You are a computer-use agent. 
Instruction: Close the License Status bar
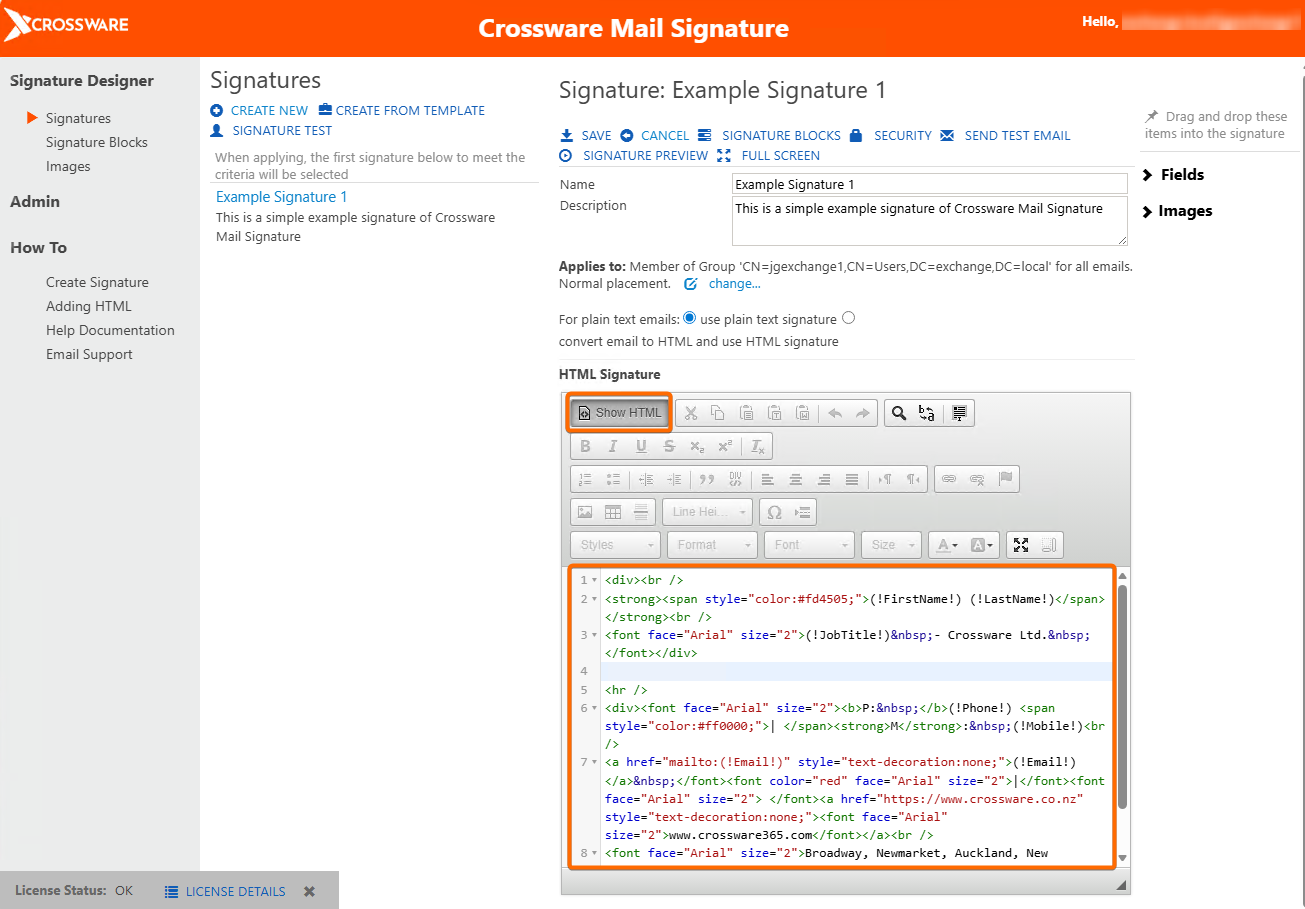coord(310,891)
